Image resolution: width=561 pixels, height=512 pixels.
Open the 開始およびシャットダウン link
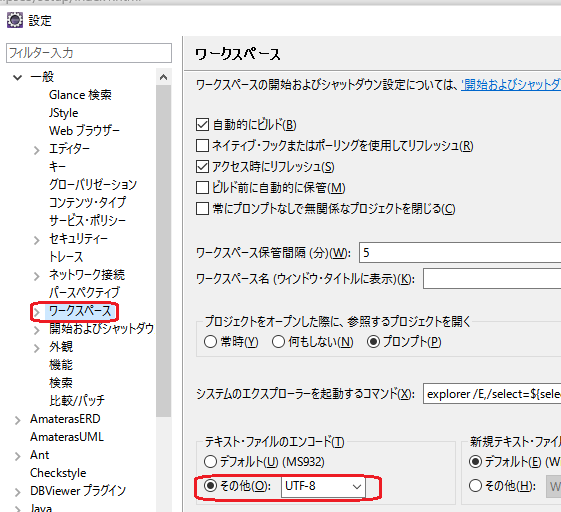click(x=511, y=85)
